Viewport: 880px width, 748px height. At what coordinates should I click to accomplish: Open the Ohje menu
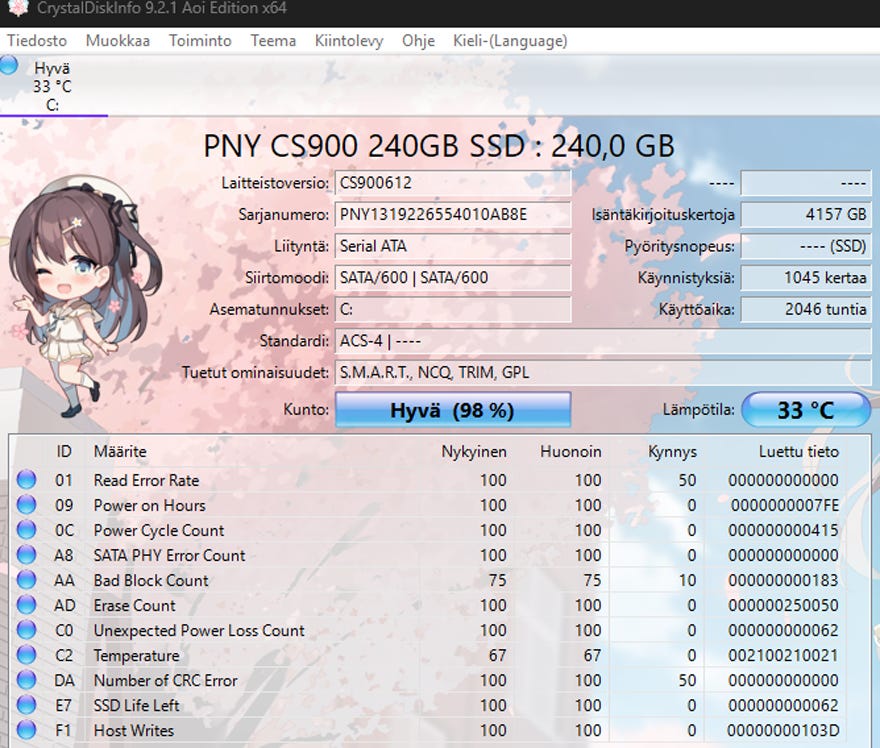pos(418,41)
